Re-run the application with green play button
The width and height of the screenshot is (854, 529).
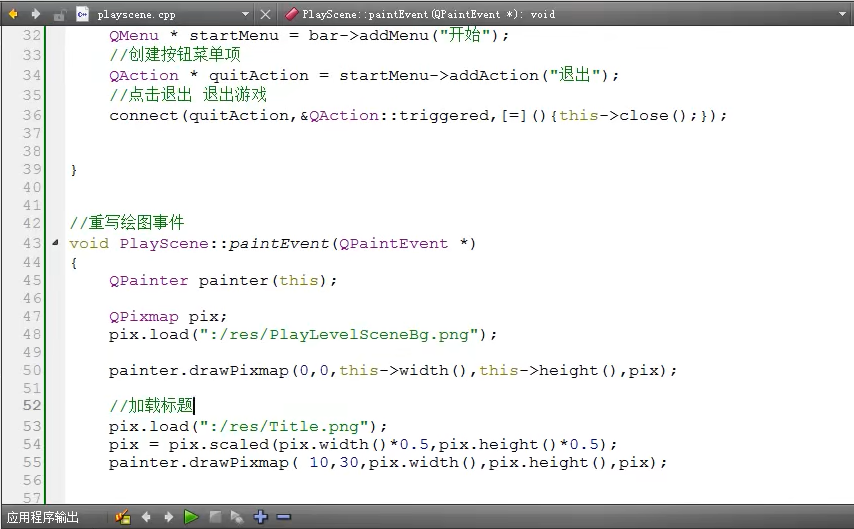coord(191,516)
